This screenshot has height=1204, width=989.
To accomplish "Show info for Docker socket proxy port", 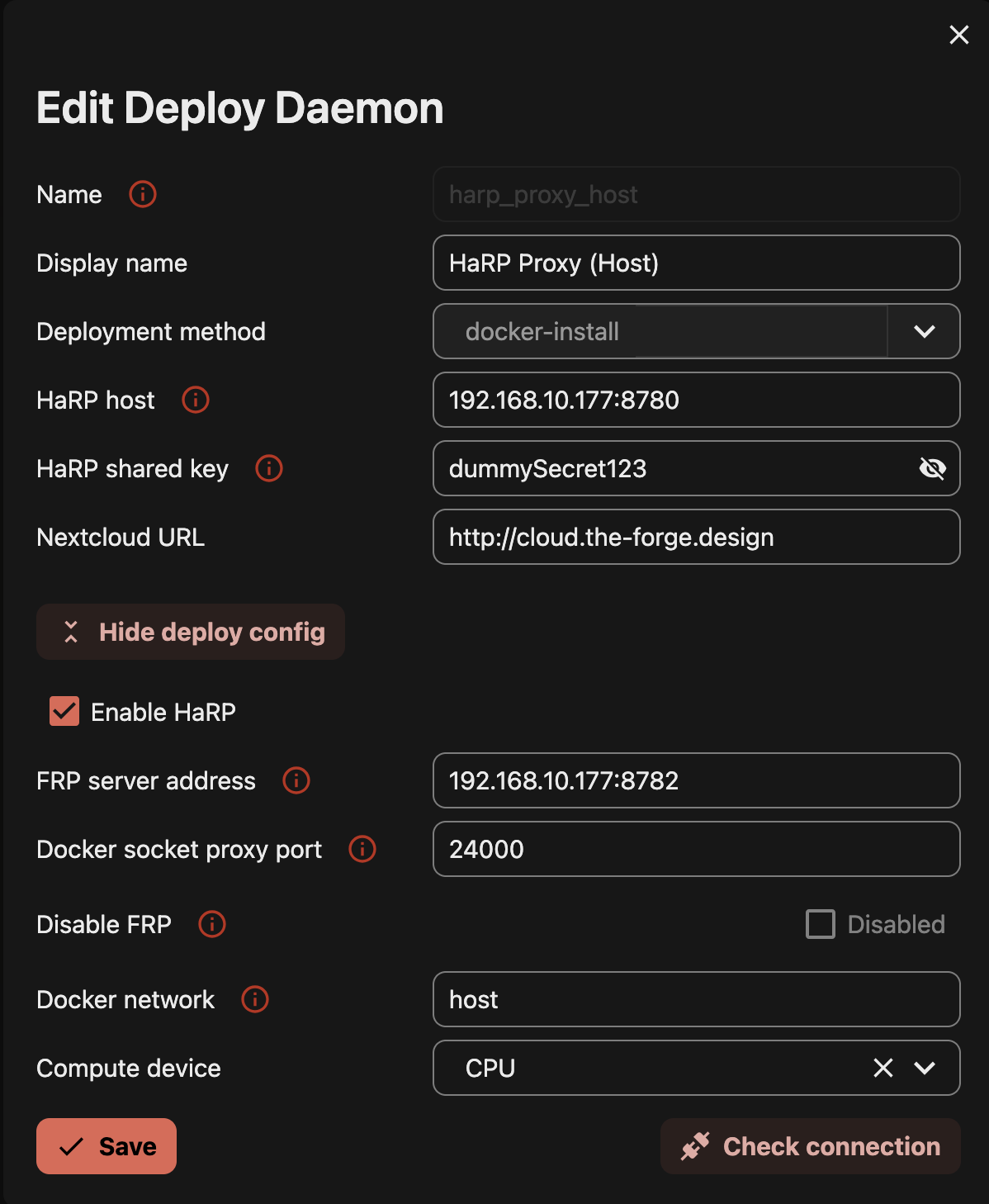I will click(x=362, y=849).
